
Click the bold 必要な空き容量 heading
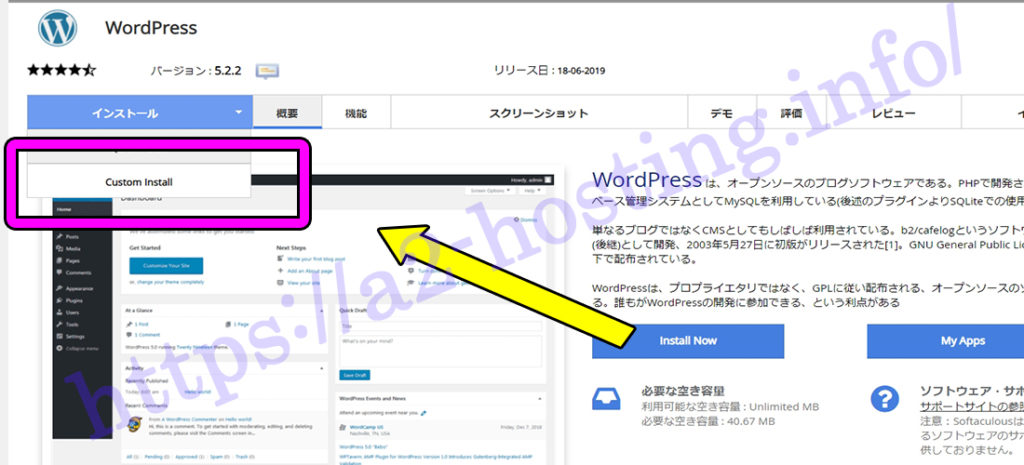[683, 391]
